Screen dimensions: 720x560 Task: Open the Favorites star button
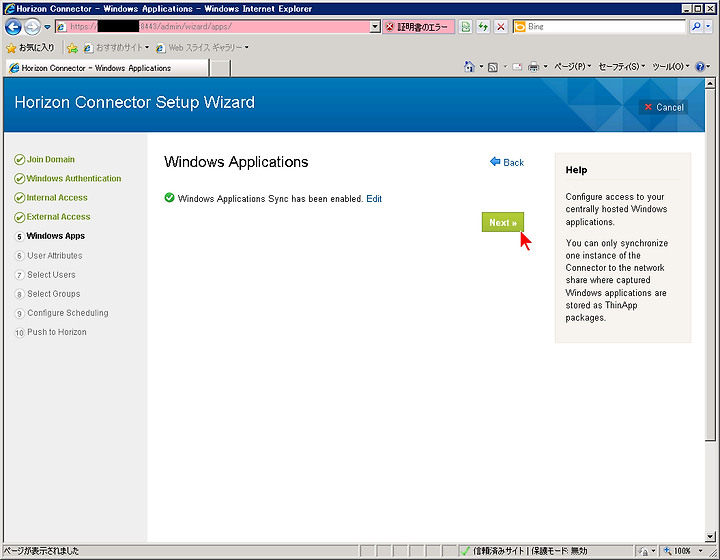point(30,47)
